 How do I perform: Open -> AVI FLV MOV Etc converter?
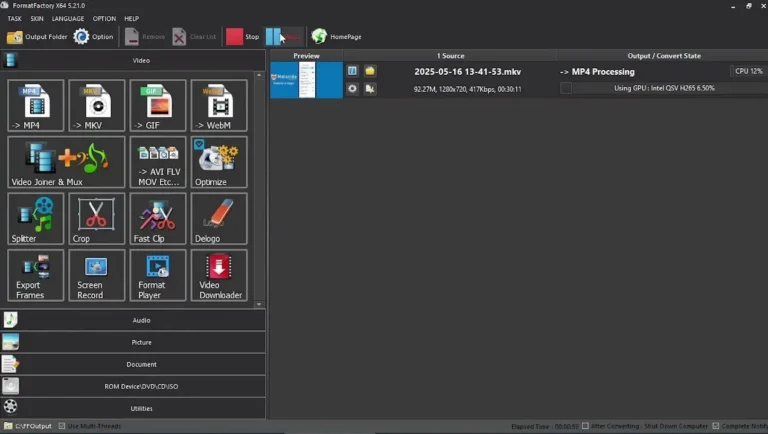158,162
